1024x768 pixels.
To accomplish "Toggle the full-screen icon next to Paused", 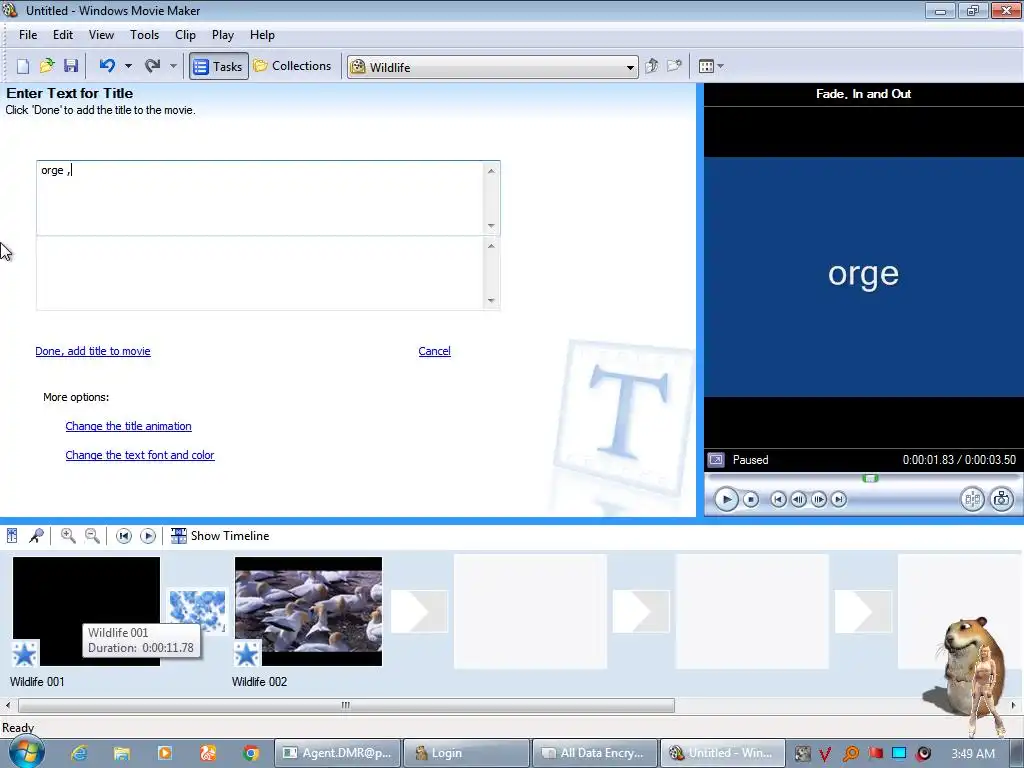I will [x=716, y=460].
